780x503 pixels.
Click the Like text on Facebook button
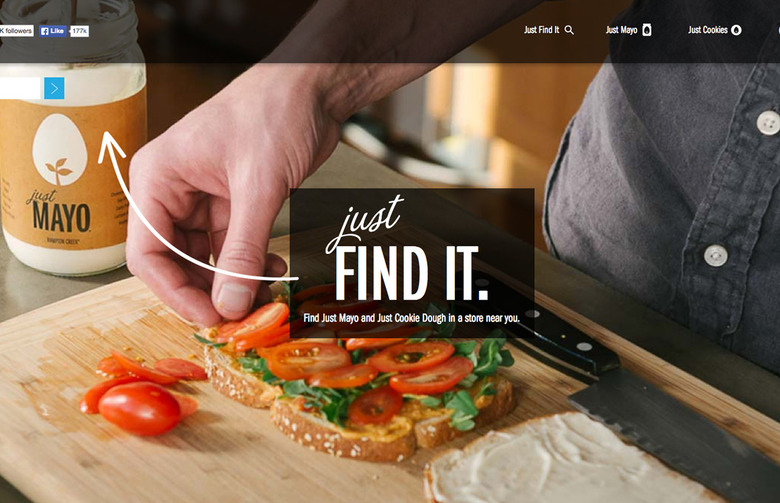point(57,31)
